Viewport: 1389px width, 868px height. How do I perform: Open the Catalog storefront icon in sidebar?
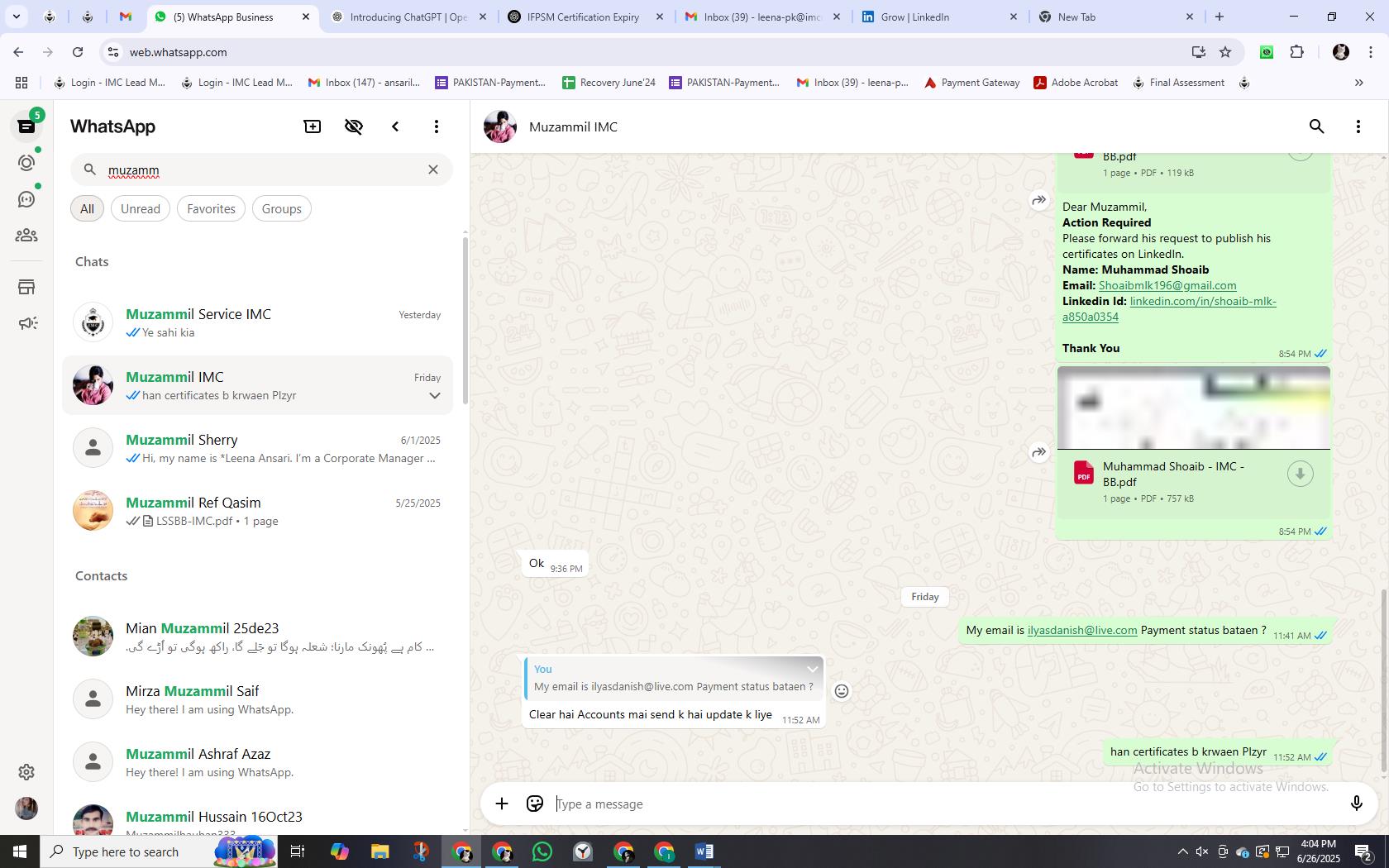[x=26, y=287]
